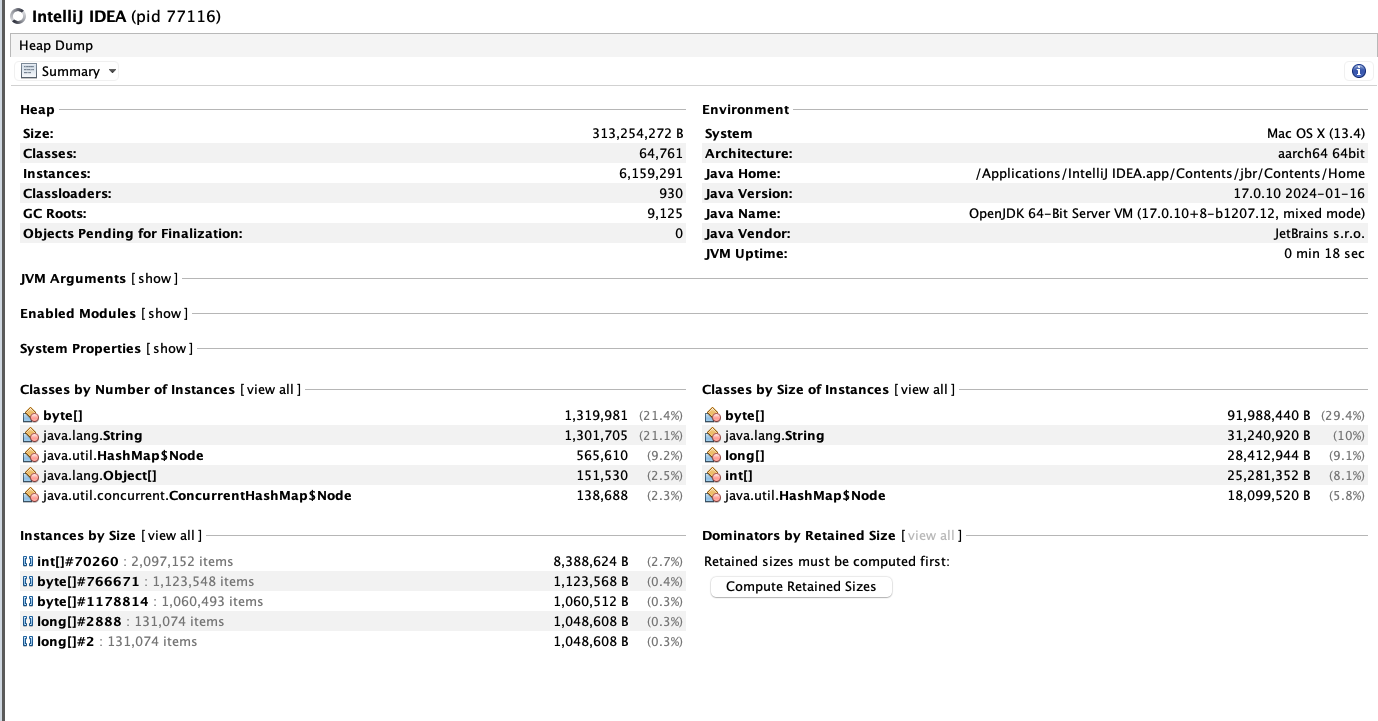This screenshot has width=1378, height=721.
Task: Click byte[]#1178814 instance icon
Action: pos(28,601)
